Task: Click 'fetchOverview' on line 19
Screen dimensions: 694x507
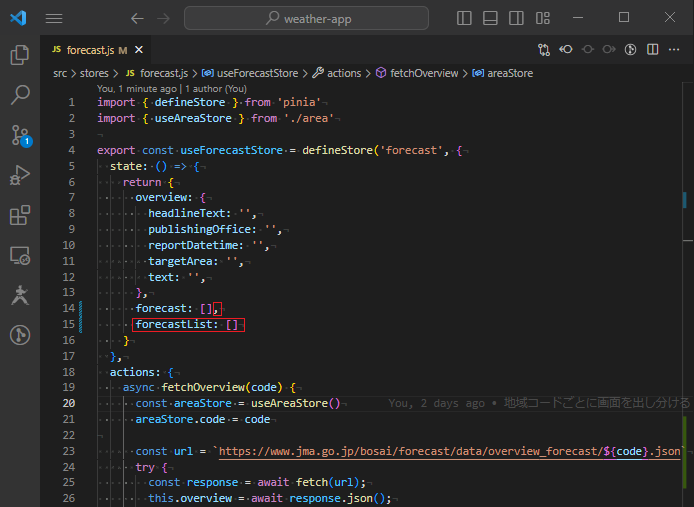Action: click(x=203, y=387)
